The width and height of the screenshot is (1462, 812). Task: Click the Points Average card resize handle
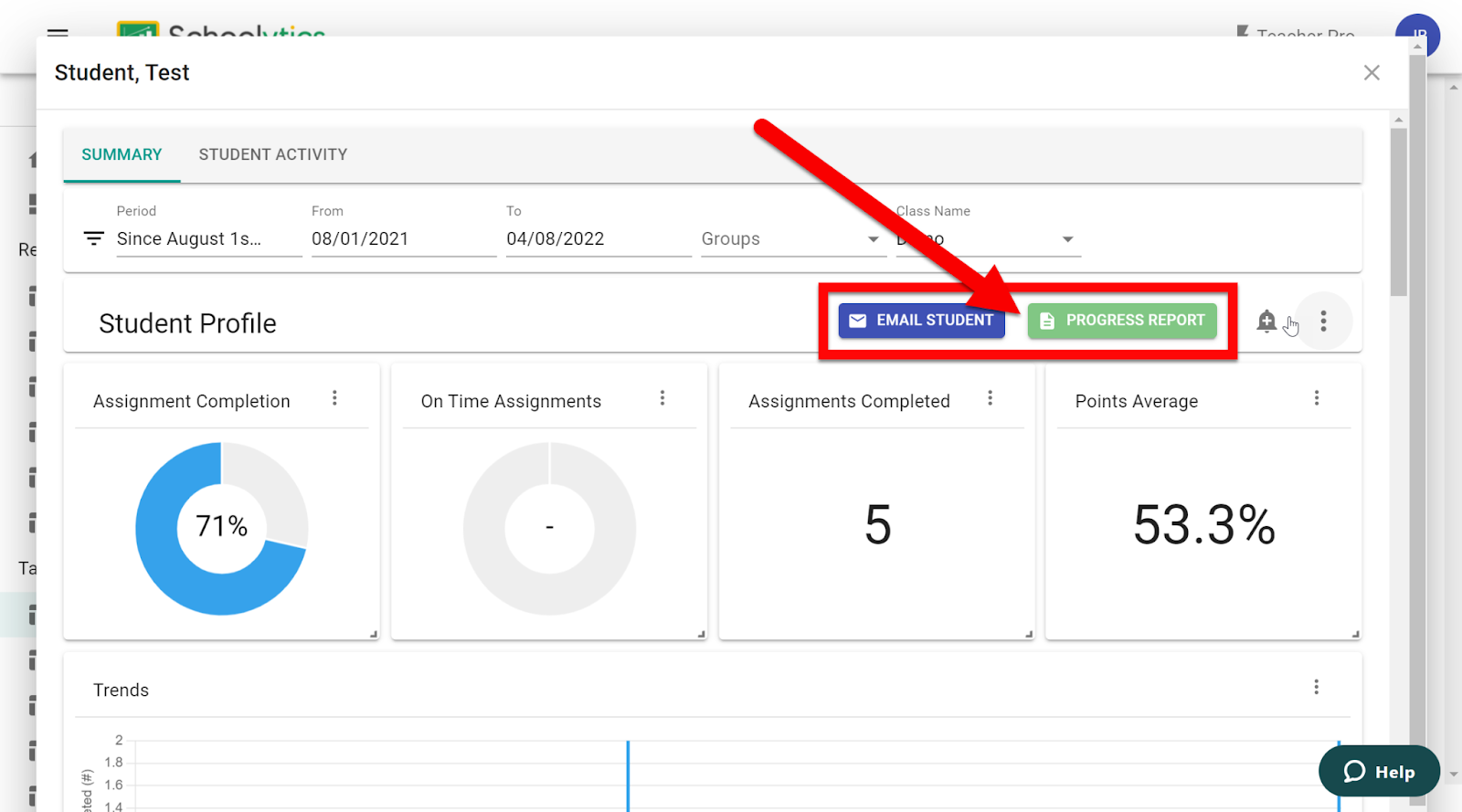coord(1356,634)
